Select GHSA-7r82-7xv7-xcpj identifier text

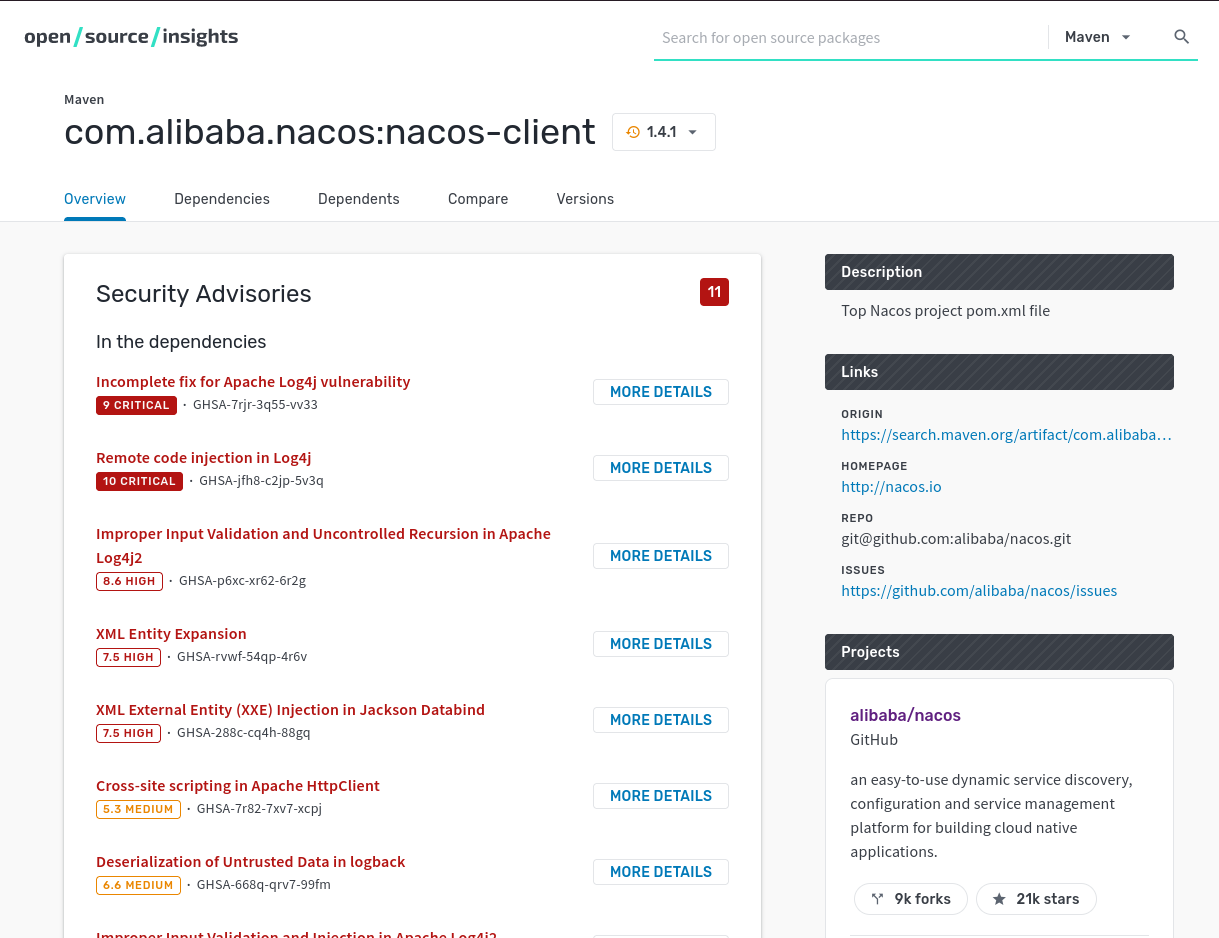coord(259,809)
